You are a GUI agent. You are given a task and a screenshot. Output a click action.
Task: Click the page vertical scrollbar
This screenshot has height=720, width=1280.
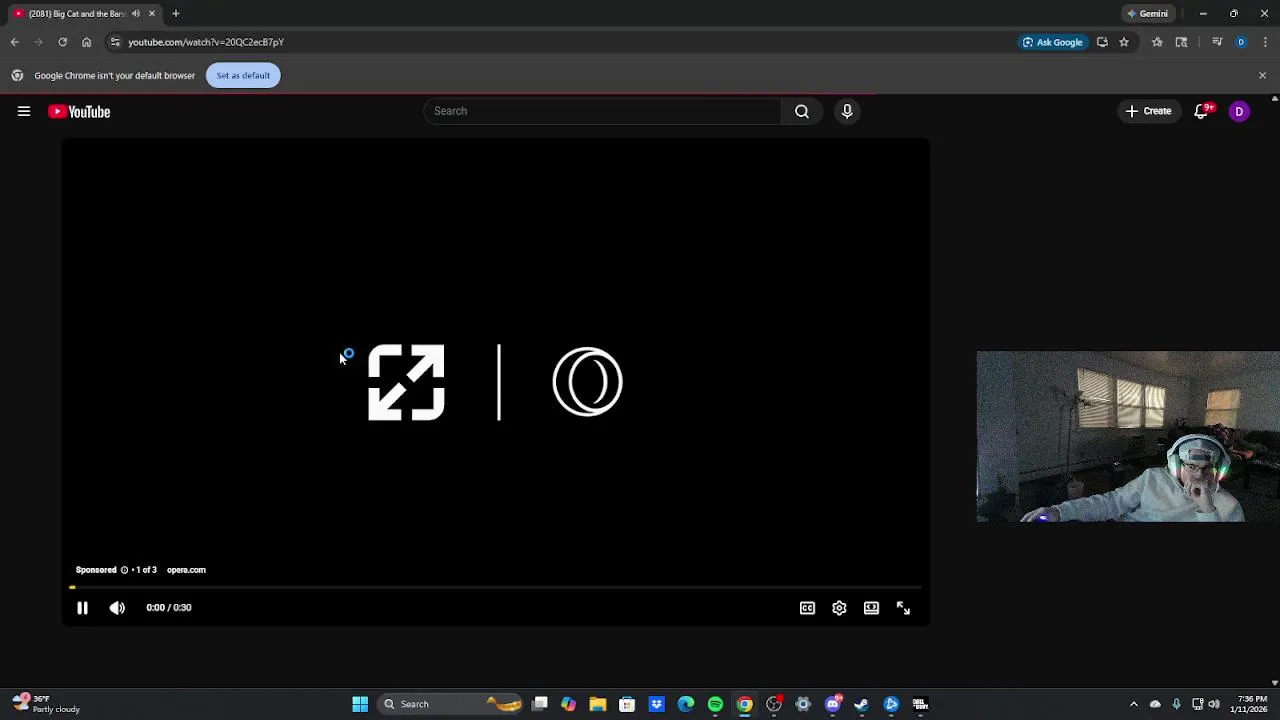[x=1274, y=390]
